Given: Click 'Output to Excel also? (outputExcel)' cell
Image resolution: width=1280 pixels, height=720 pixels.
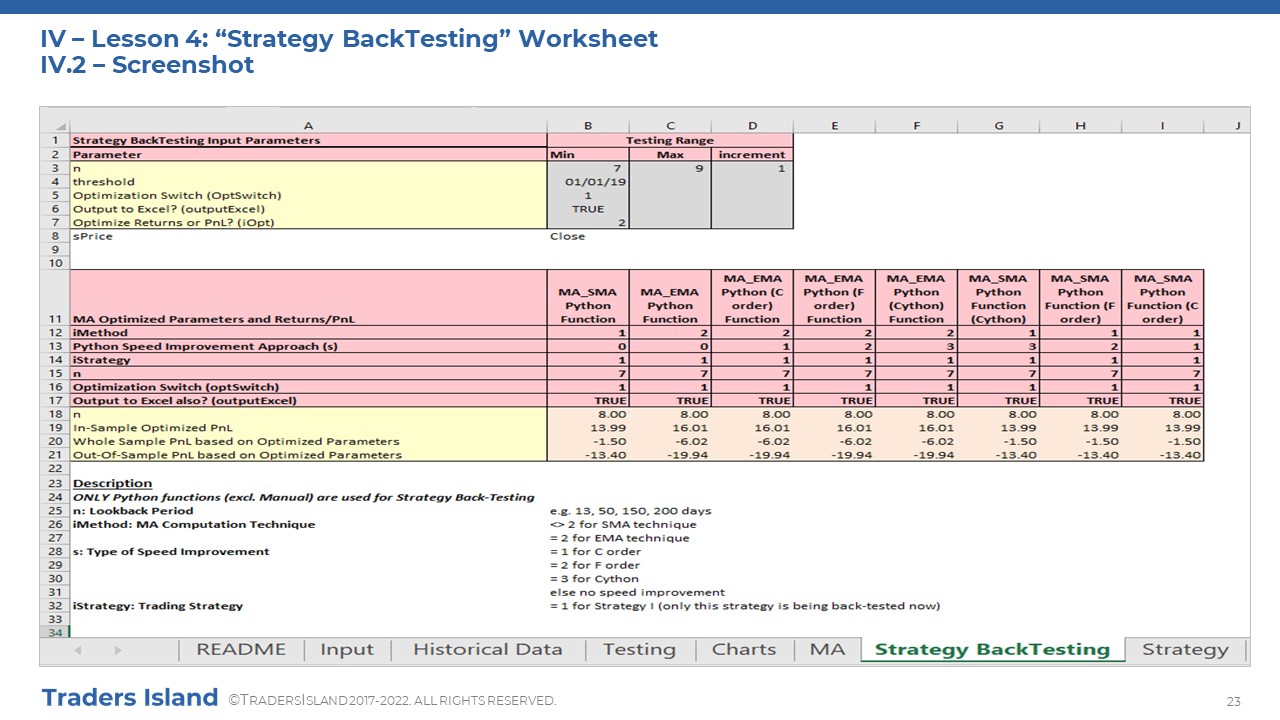Looking at the screenshot, I should pos(308,401).
